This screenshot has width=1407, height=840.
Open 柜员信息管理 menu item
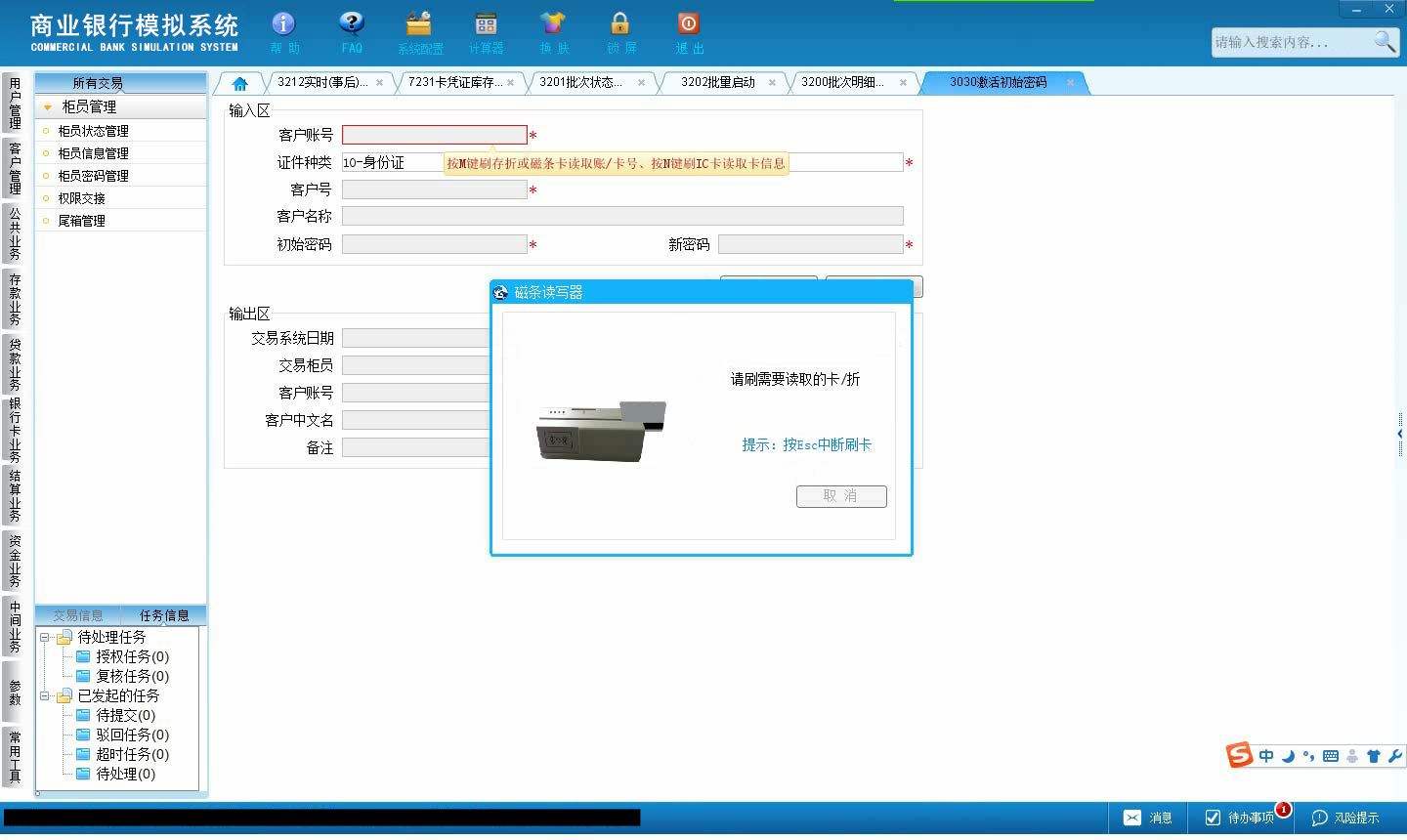121,153
